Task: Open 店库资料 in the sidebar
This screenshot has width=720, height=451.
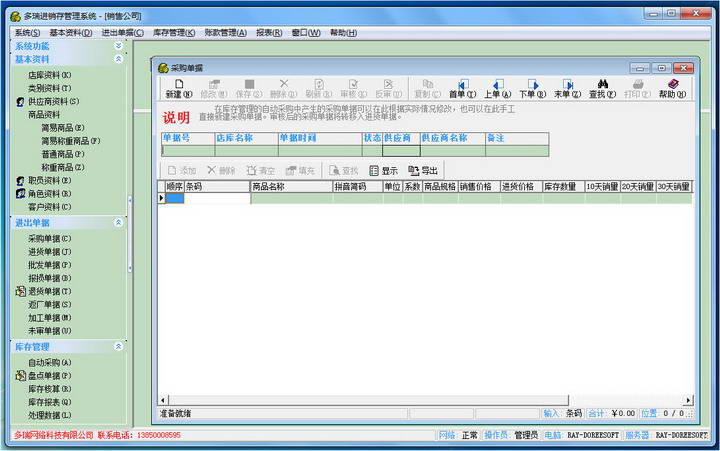Action: click(50, 75)
